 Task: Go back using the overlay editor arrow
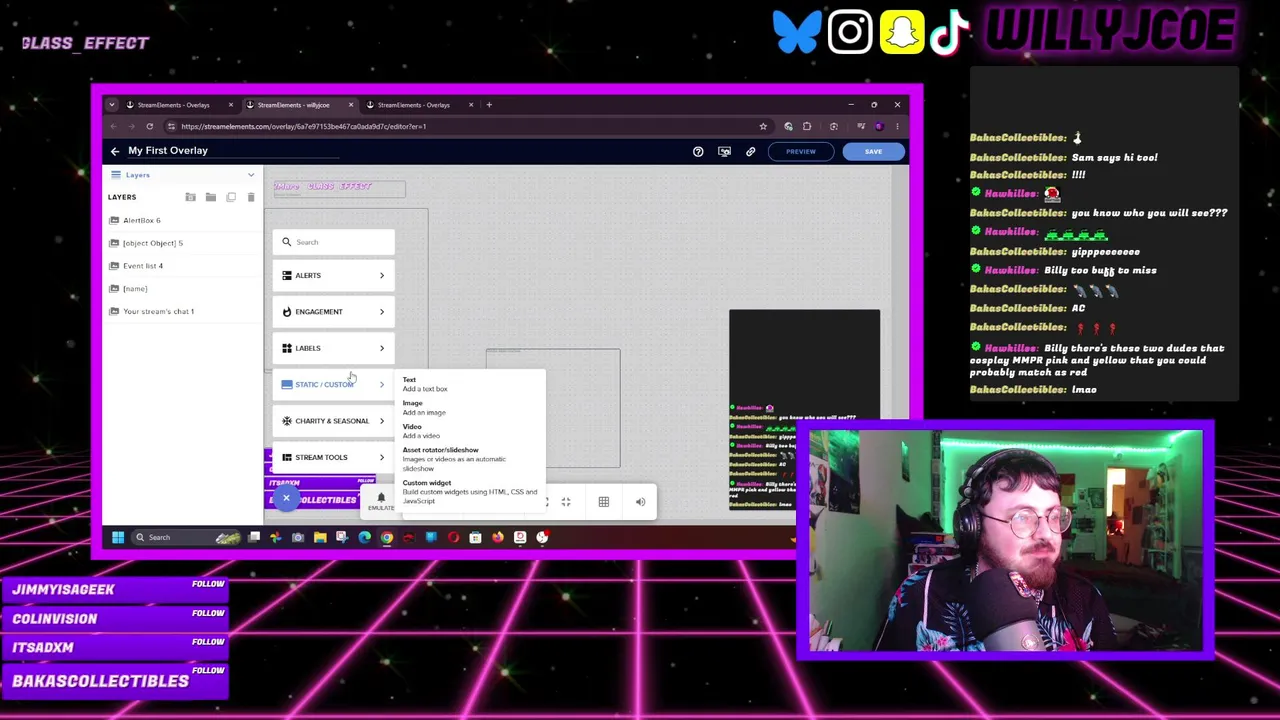coord(115,151)
